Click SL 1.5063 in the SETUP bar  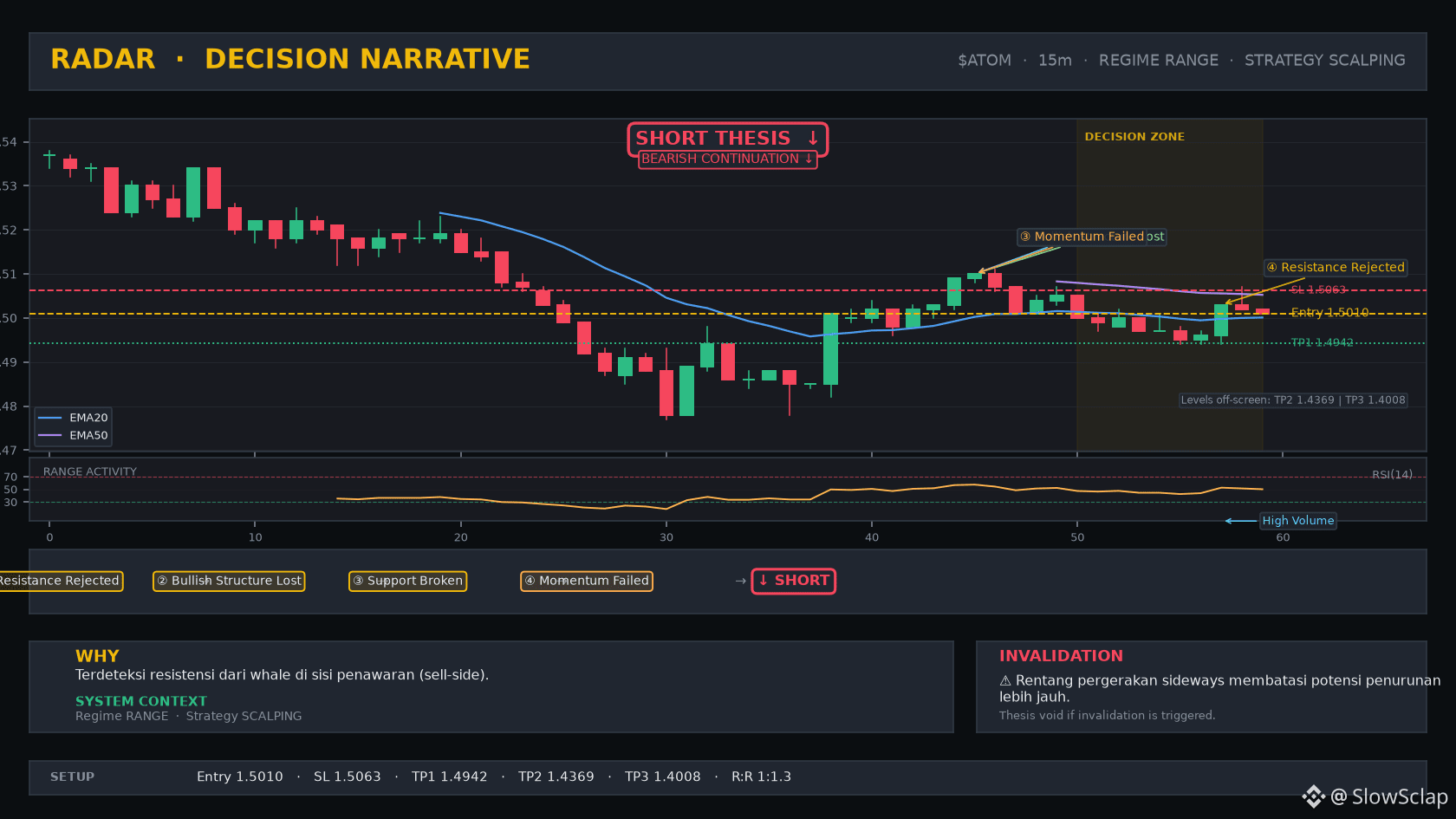tap(348, 777)
